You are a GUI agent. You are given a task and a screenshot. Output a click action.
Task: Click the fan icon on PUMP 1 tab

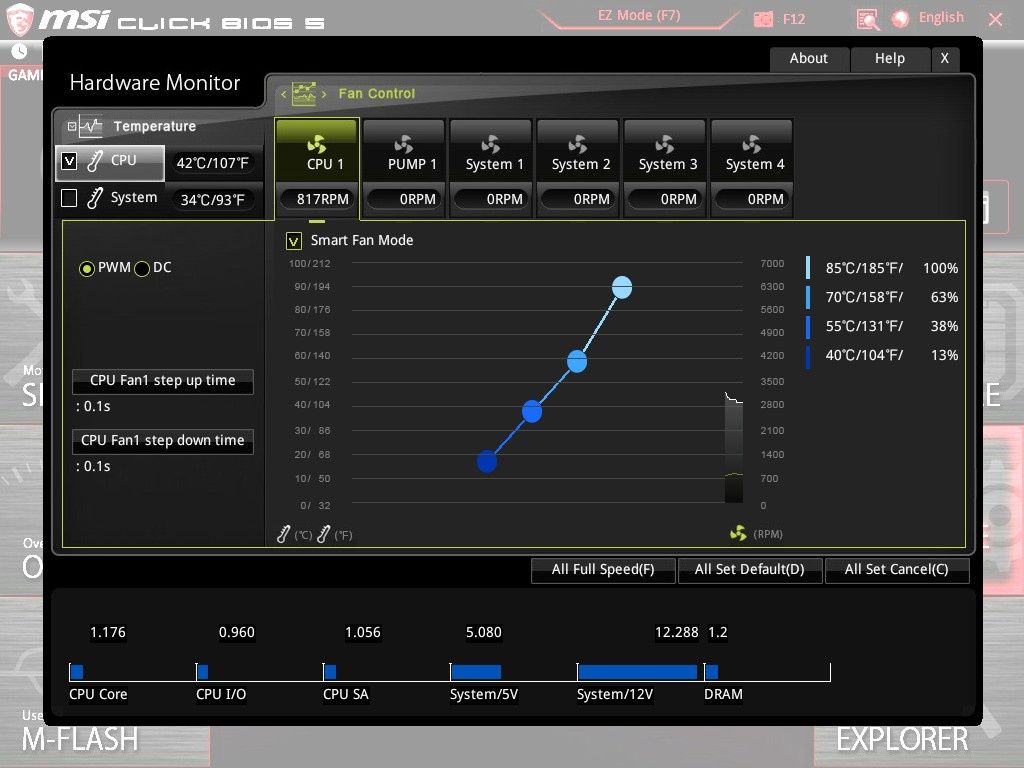point(404,144)
